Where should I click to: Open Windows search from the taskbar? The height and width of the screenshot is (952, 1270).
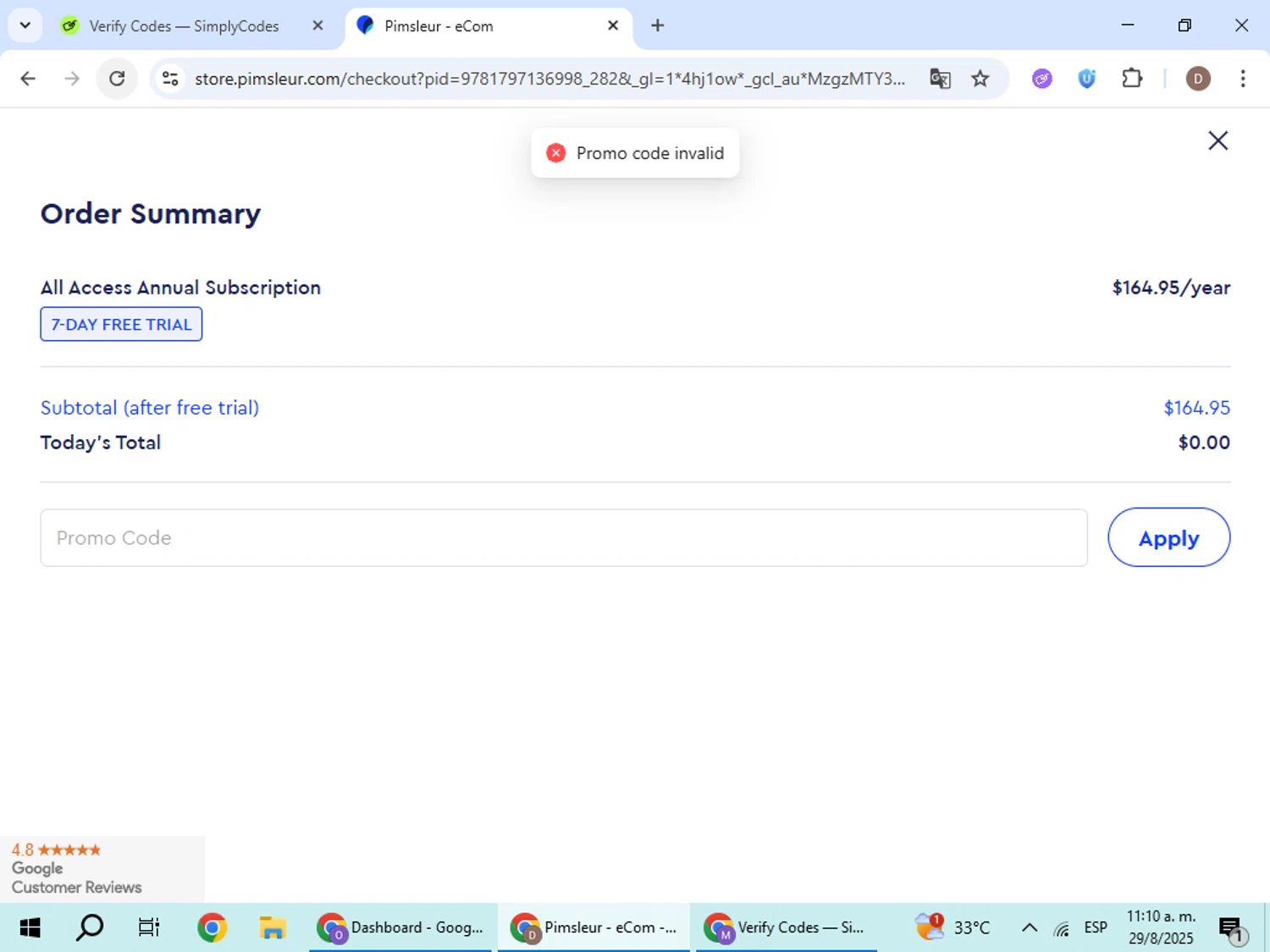click(90, 927)
